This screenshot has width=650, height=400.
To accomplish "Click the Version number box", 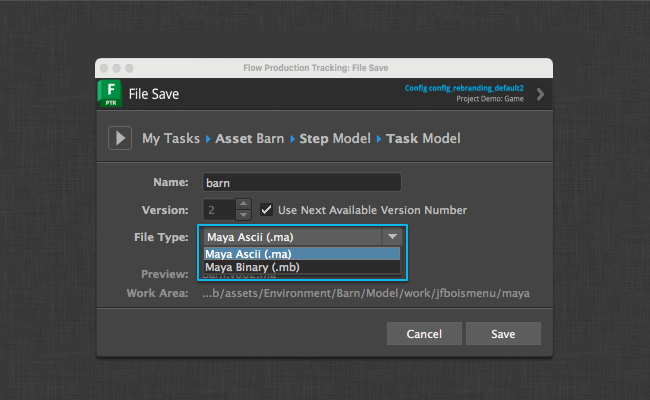I will (x=218, y=210).
